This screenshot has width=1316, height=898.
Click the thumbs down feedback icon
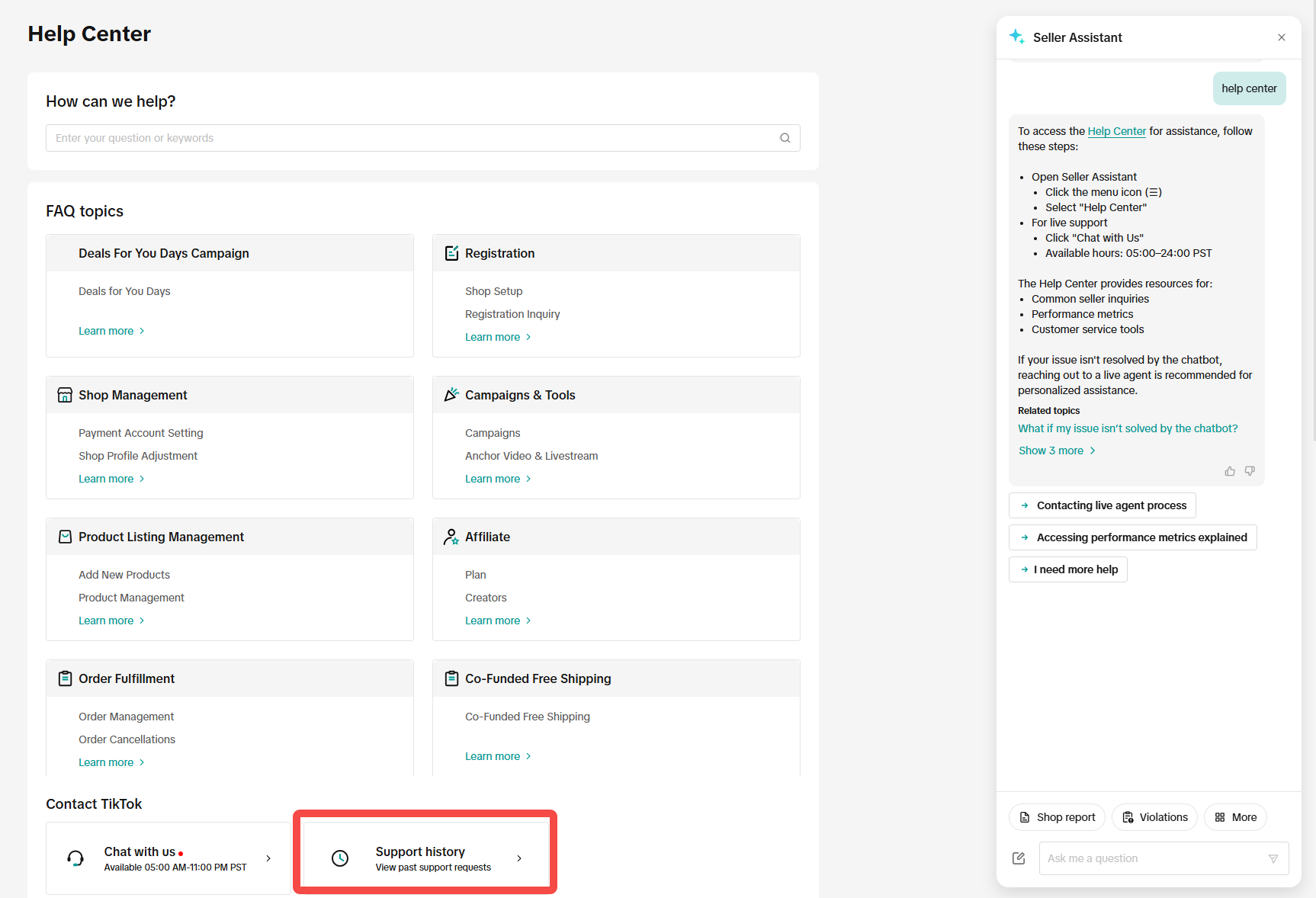(x=1250, y=471)
